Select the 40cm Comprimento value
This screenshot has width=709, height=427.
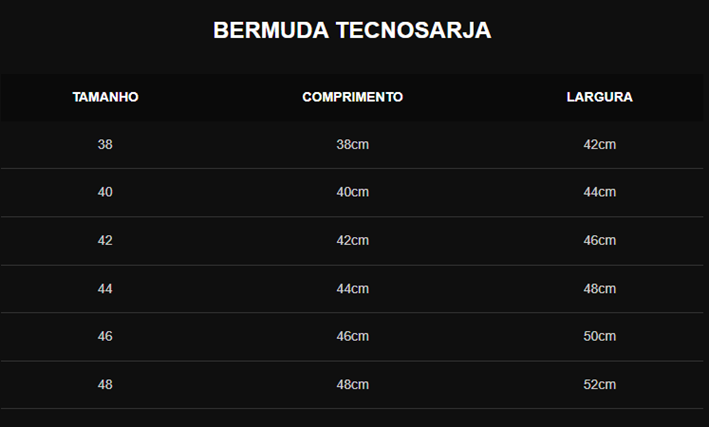click(x=352, y=192)
